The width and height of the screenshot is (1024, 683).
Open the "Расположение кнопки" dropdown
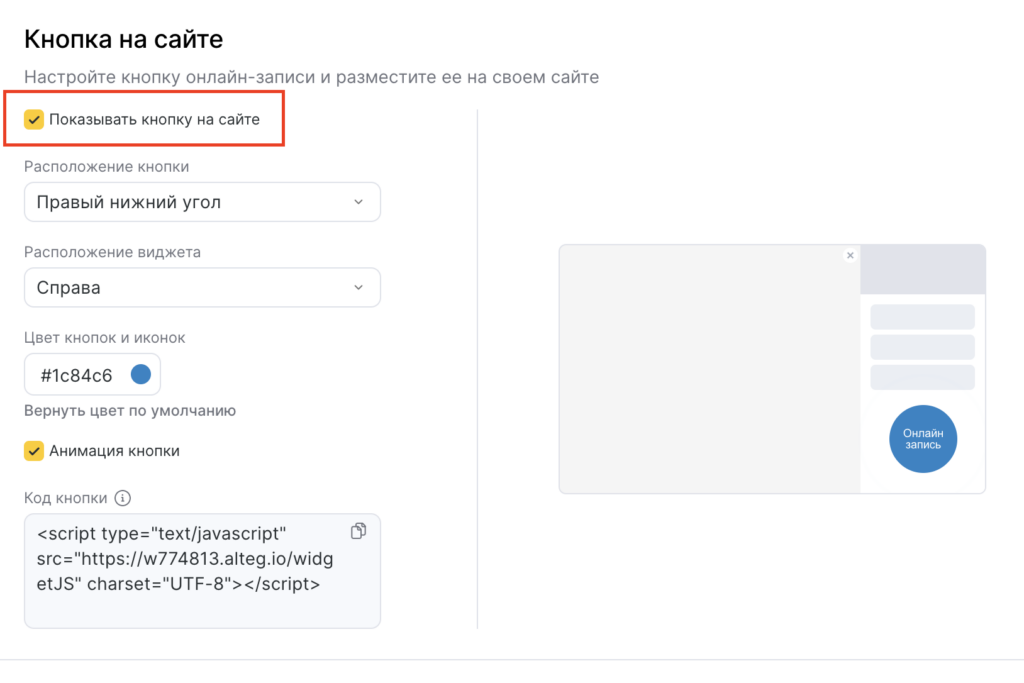[x=201, y=202]
